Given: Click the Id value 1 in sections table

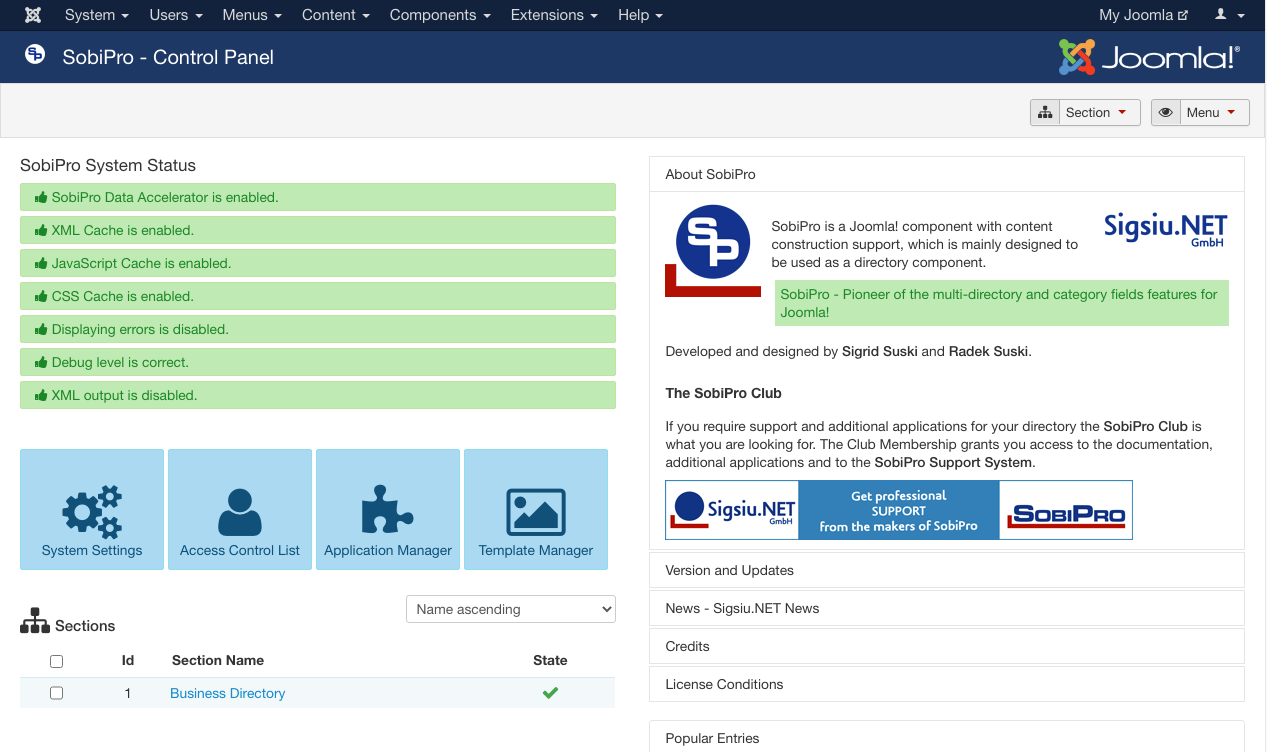Looking at the screenshot, I should click(128, 693).
